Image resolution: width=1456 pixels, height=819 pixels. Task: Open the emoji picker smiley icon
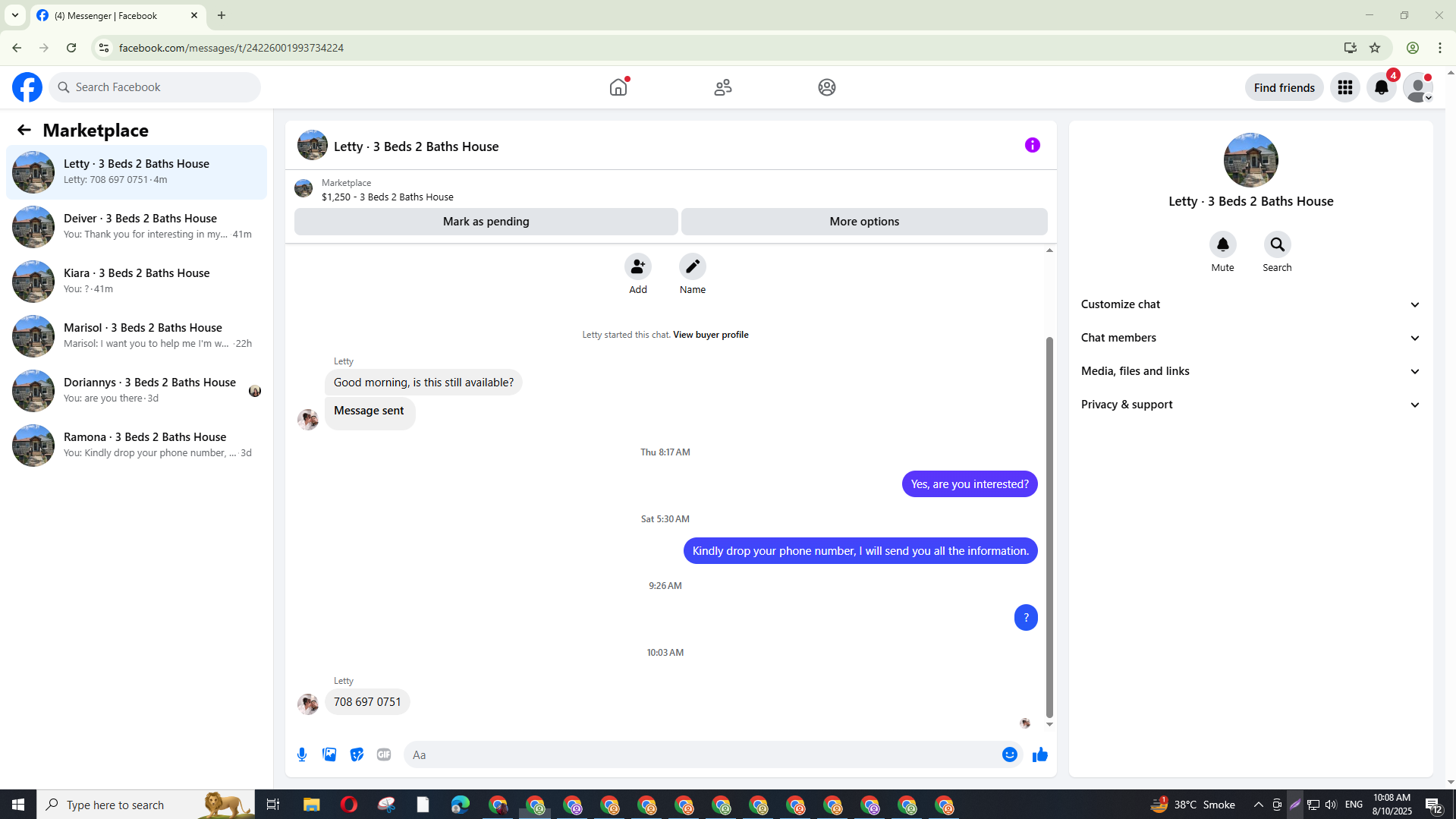click(x=1010, y=754)
